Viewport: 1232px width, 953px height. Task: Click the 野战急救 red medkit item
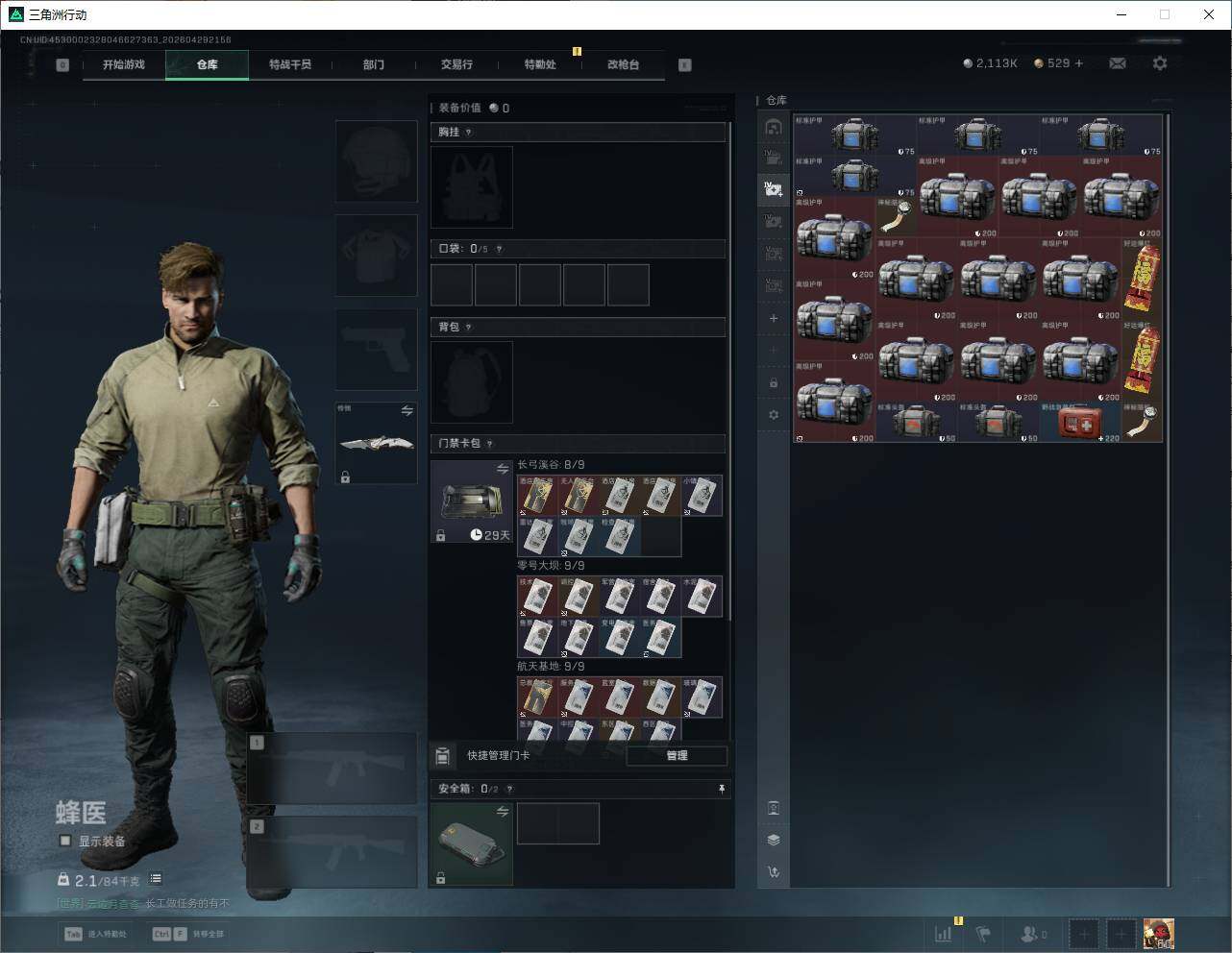1081,422
